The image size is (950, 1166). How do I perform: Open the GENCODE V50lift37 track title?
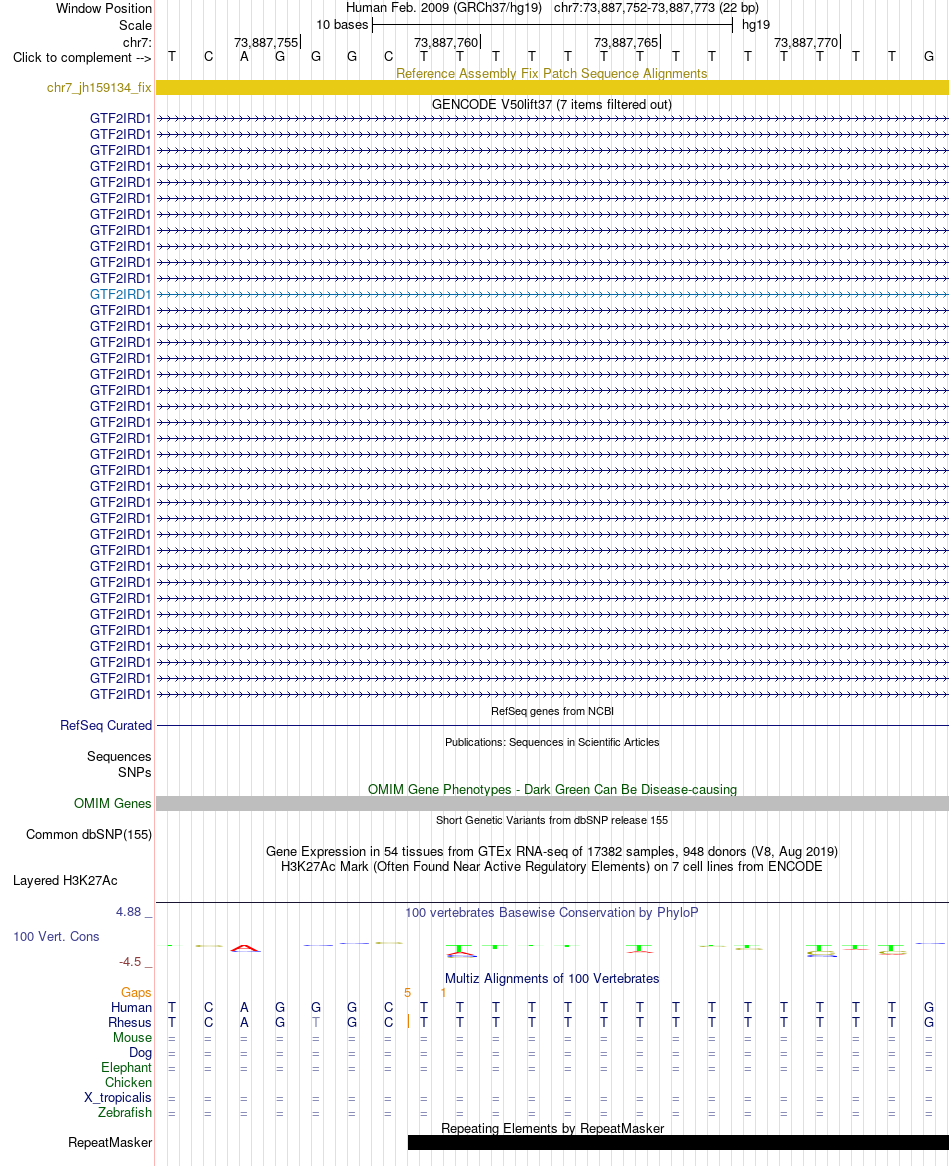pyautogui.click(x=552, y=105)
